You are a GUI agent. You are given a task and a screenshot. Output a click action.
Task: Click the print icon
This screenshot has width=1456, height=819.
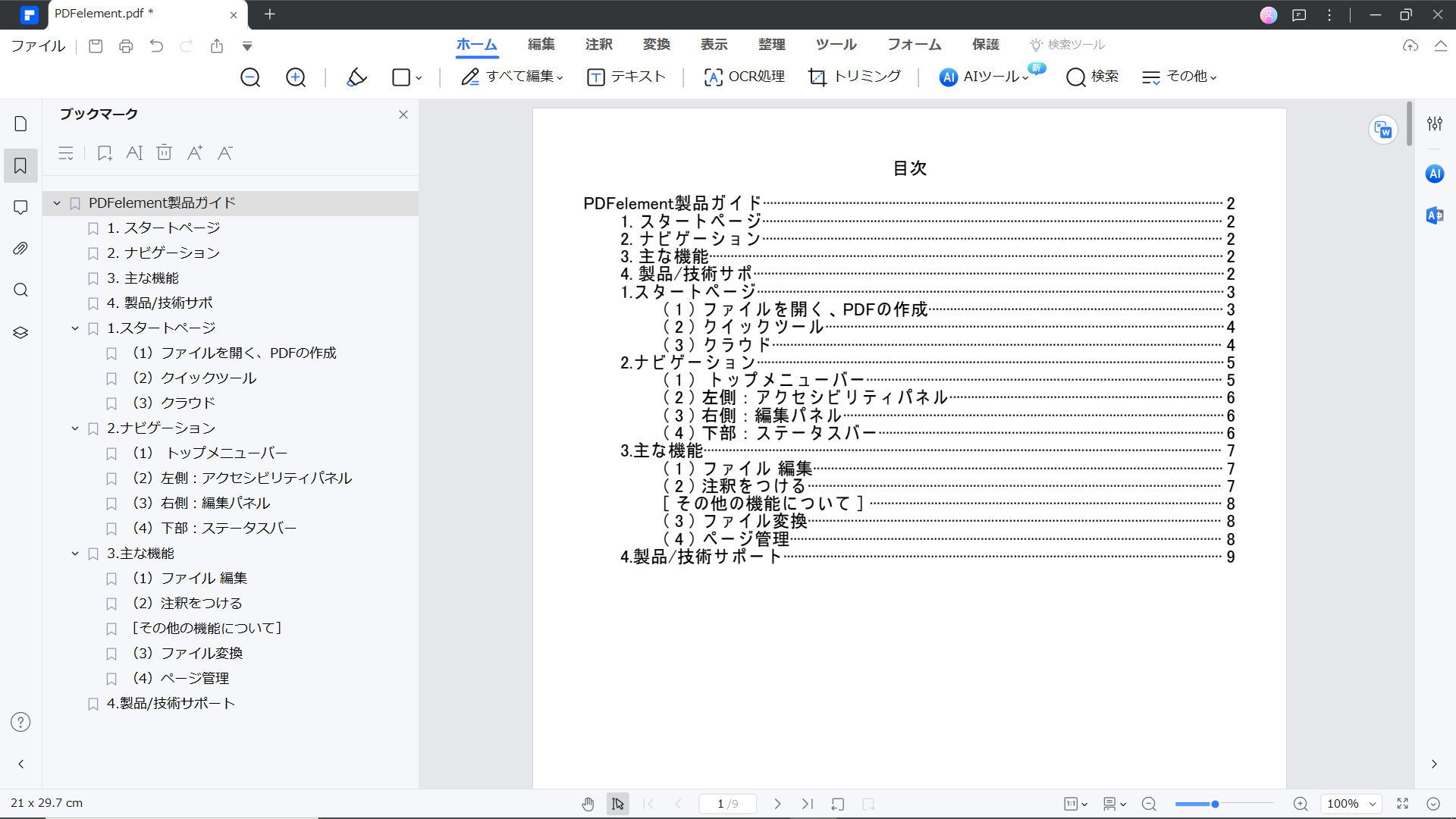(x=126, y=46)
